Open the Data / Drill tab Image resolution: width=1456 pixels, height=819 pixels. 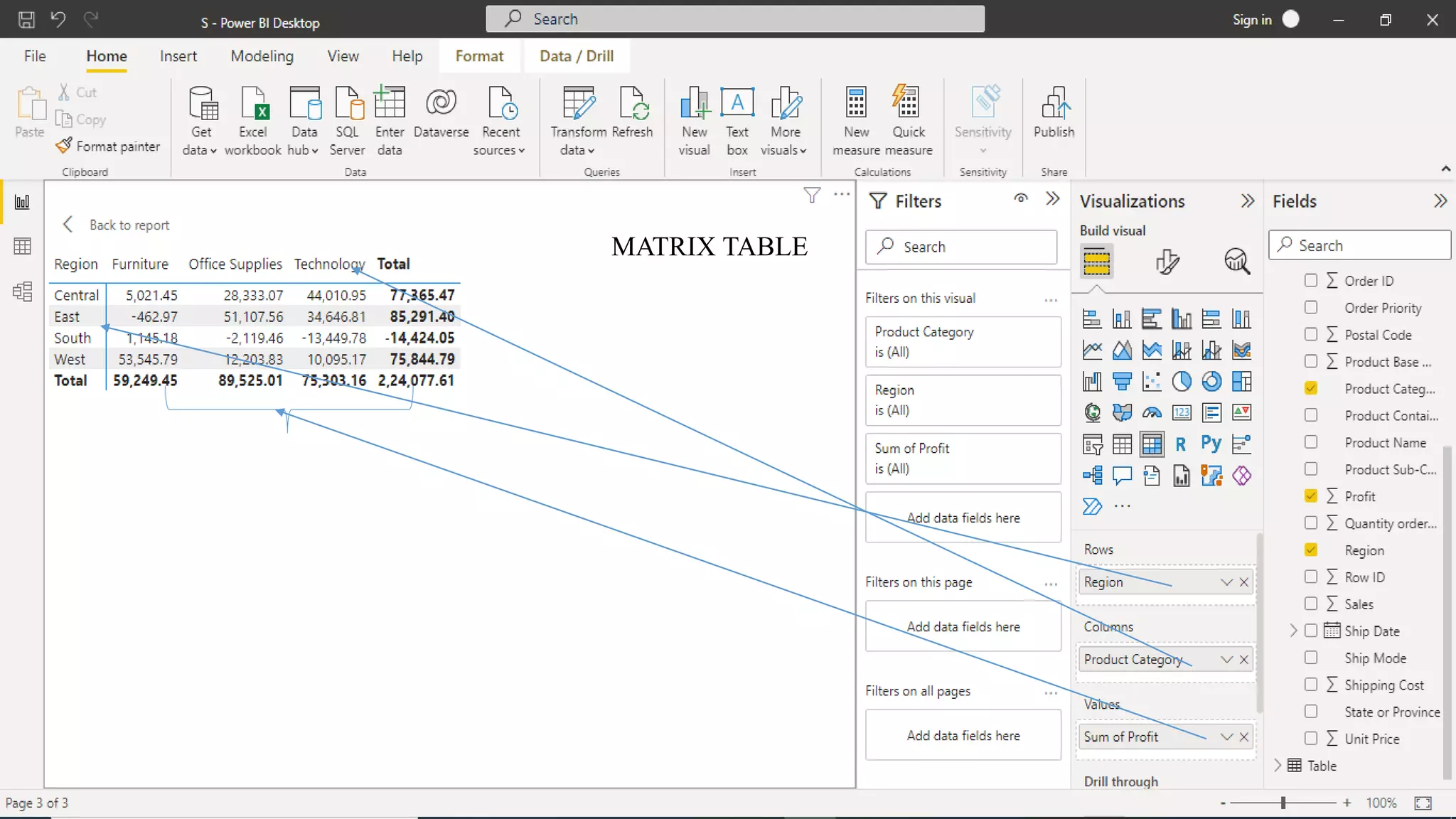(577, 56)
